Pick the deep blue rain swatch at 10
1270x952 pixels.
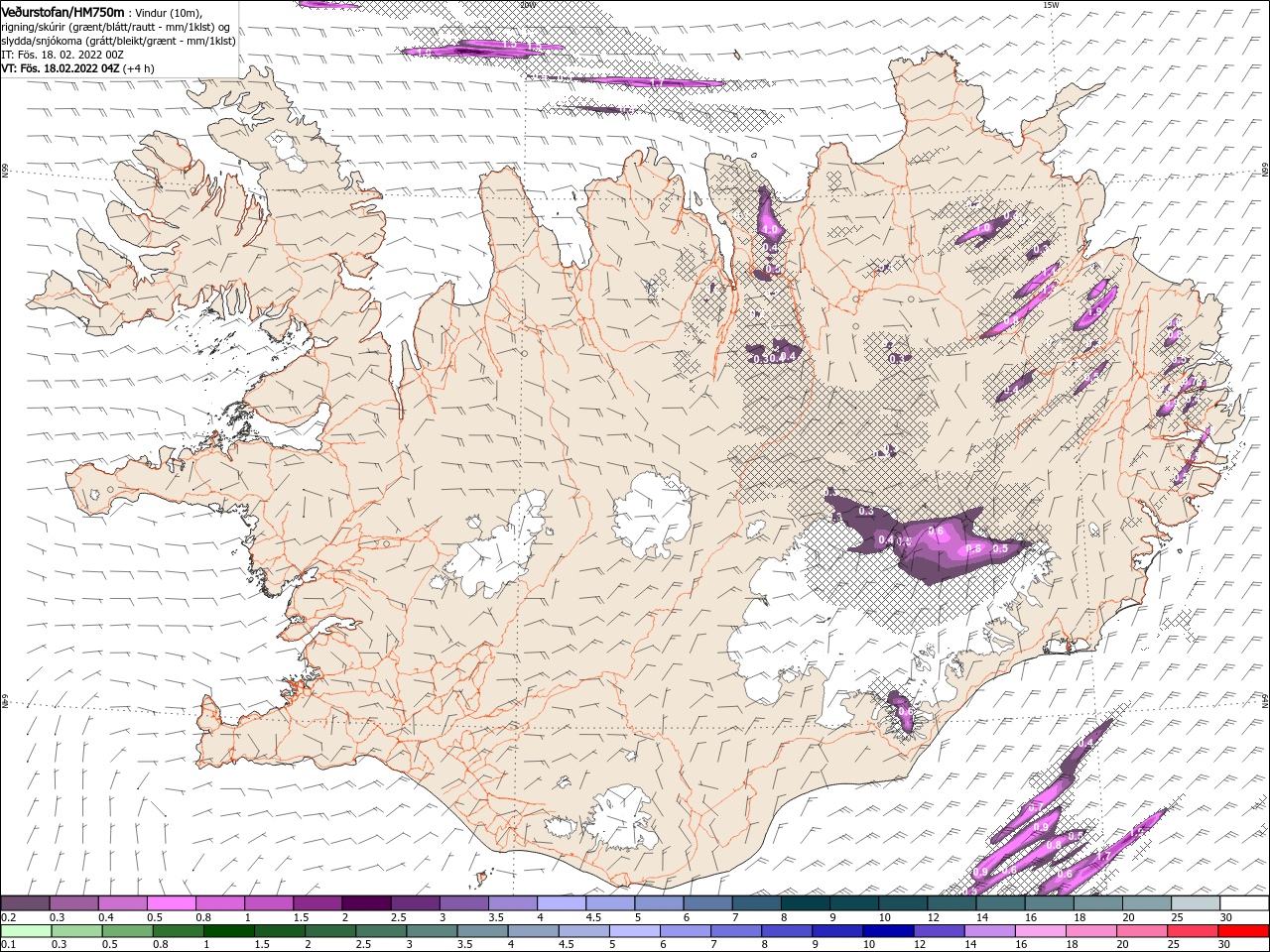887,931
